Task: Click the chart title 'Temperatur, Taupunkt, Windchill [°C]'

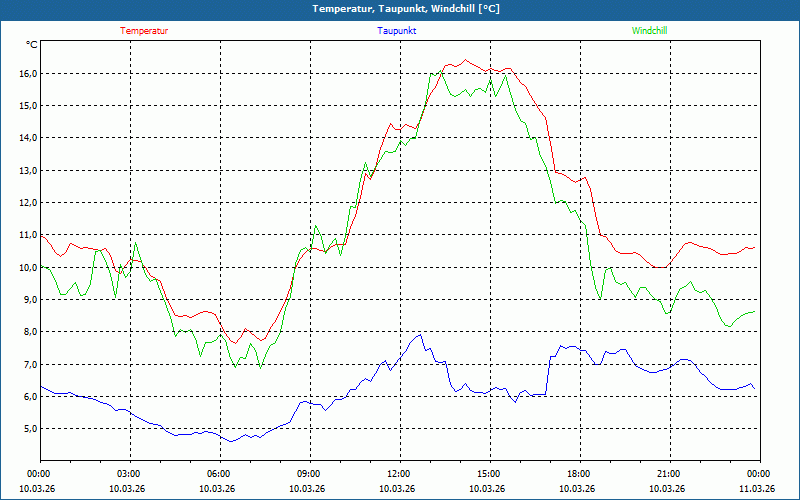Action: pyautogui.click(x=400, y=9)
